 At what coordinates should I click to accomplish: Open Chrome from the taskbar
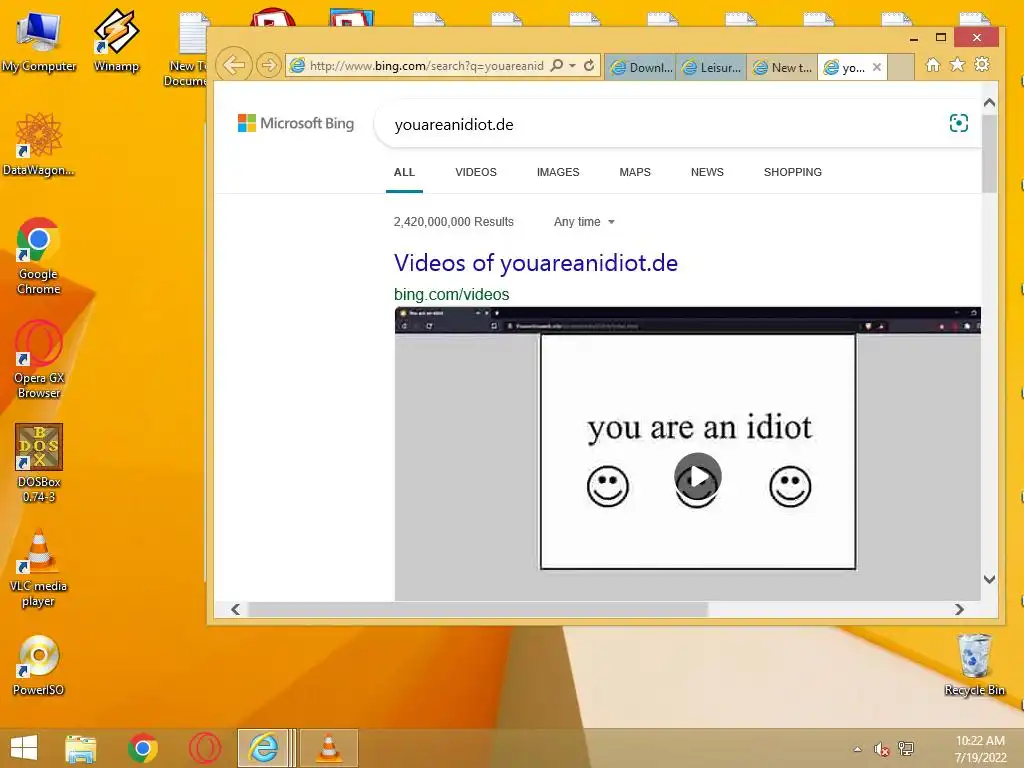(143, 748)
